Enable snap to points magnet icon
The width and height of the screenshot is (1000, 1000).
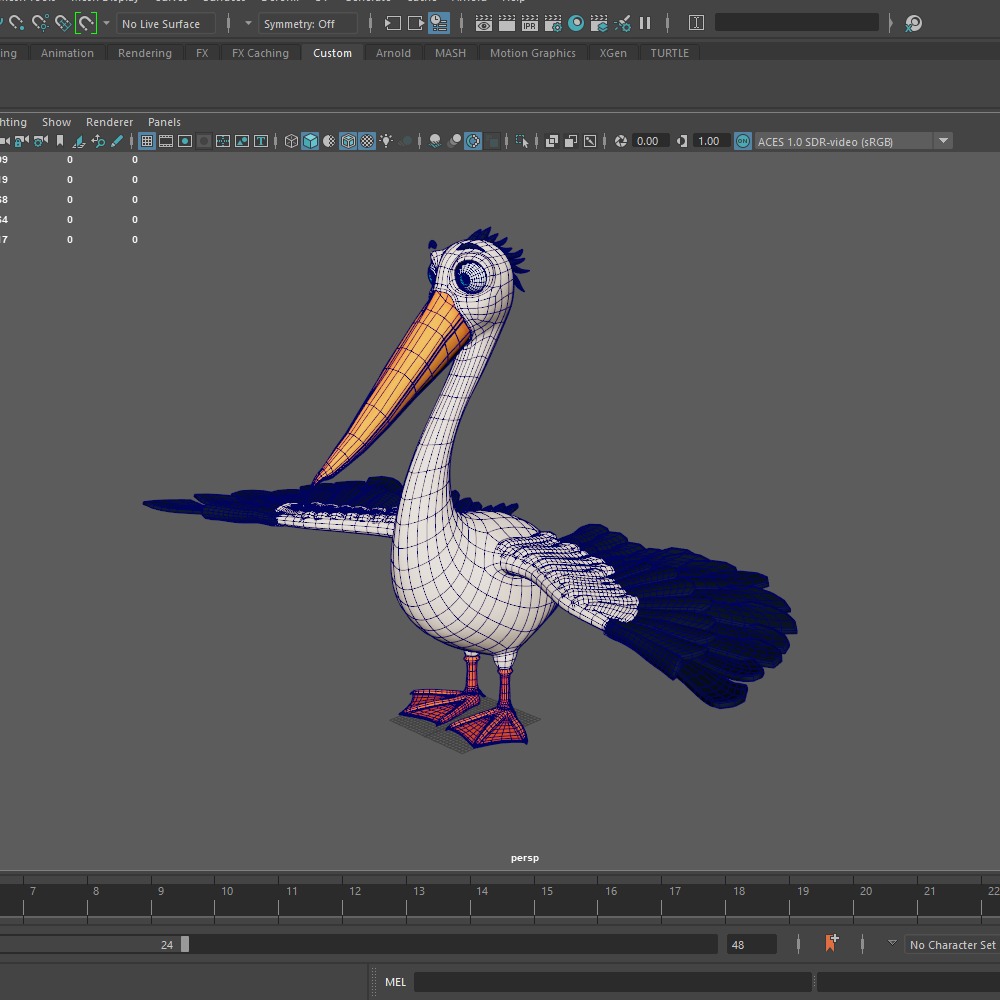pos(17,24)
